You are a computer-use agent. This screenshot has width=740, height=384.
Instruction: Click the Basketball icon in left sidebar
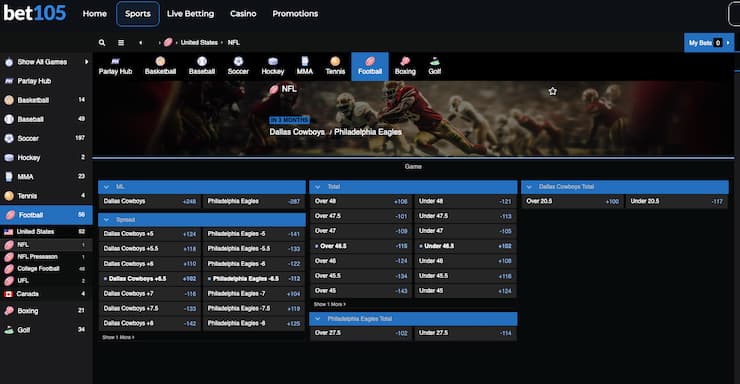(x=9, y=100)
